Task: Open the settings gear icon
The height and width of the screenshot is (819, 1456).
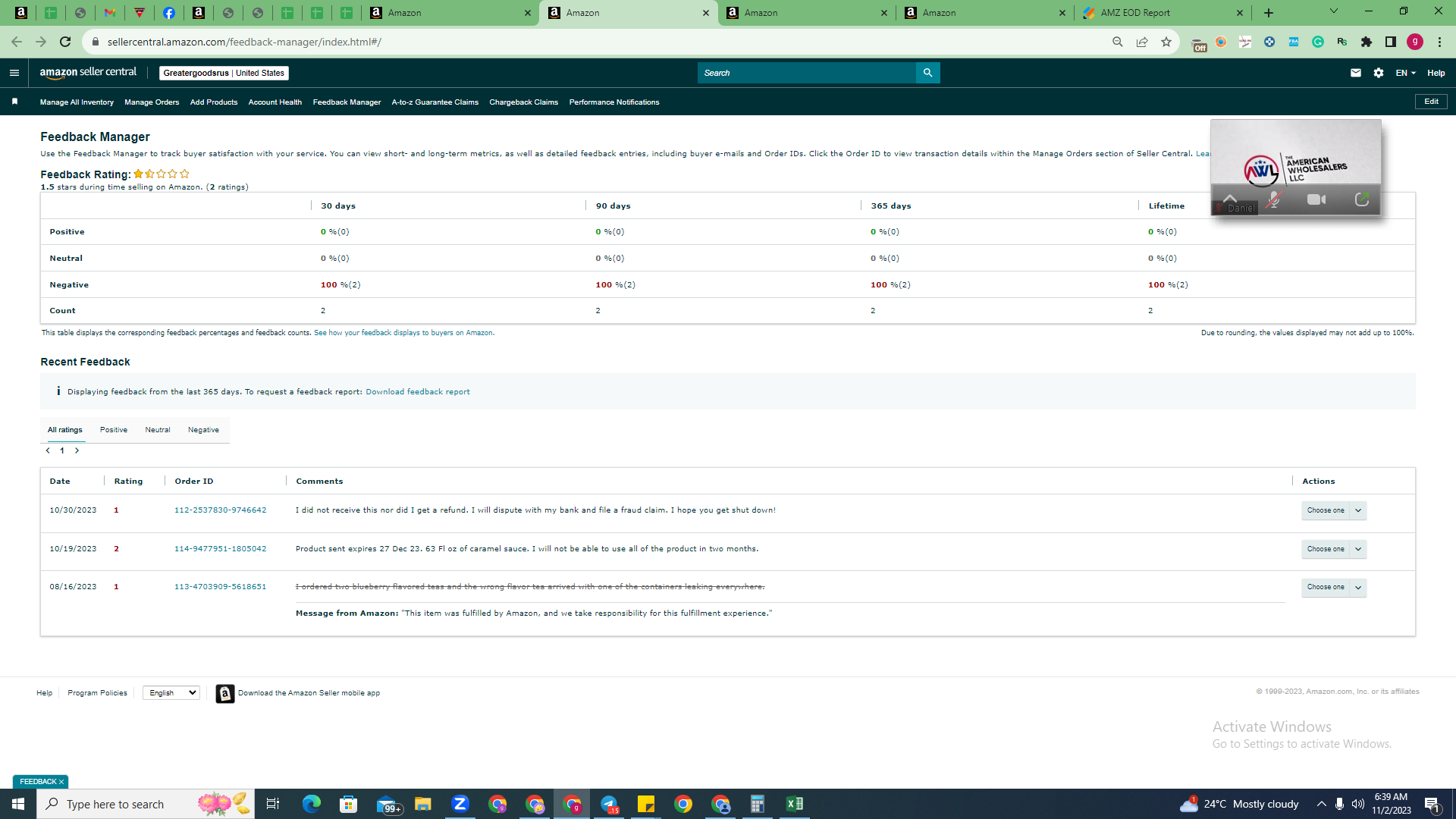Action: pyautogui.click(x=1379, y=73)
